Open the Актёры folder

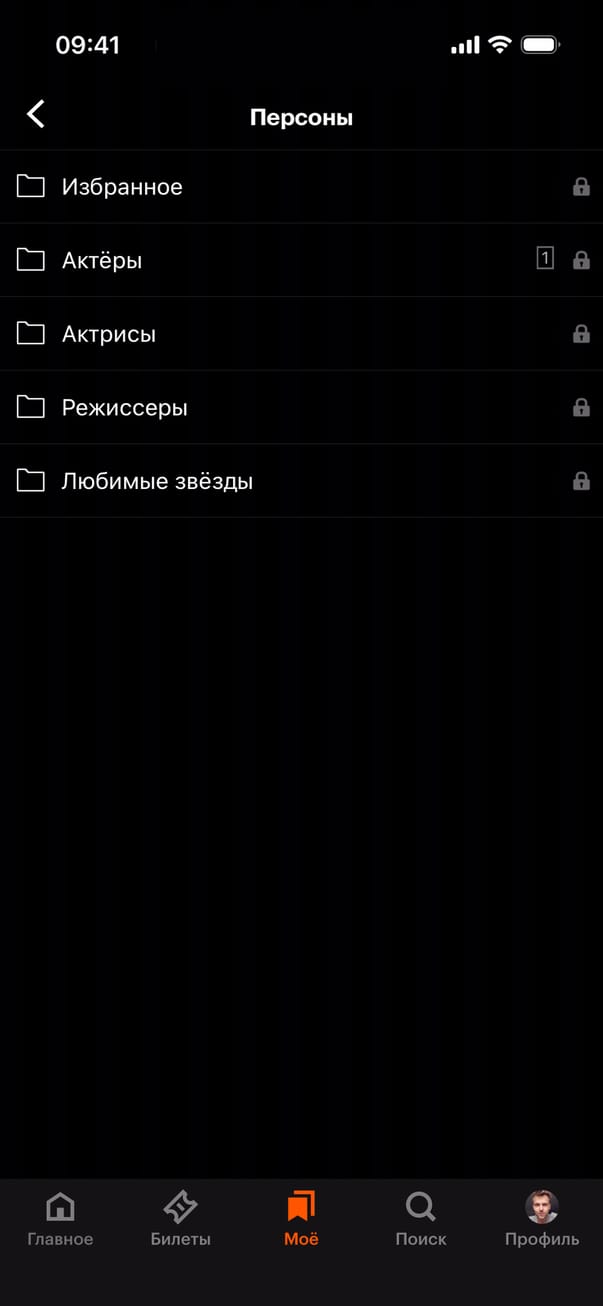pos(301,260)
